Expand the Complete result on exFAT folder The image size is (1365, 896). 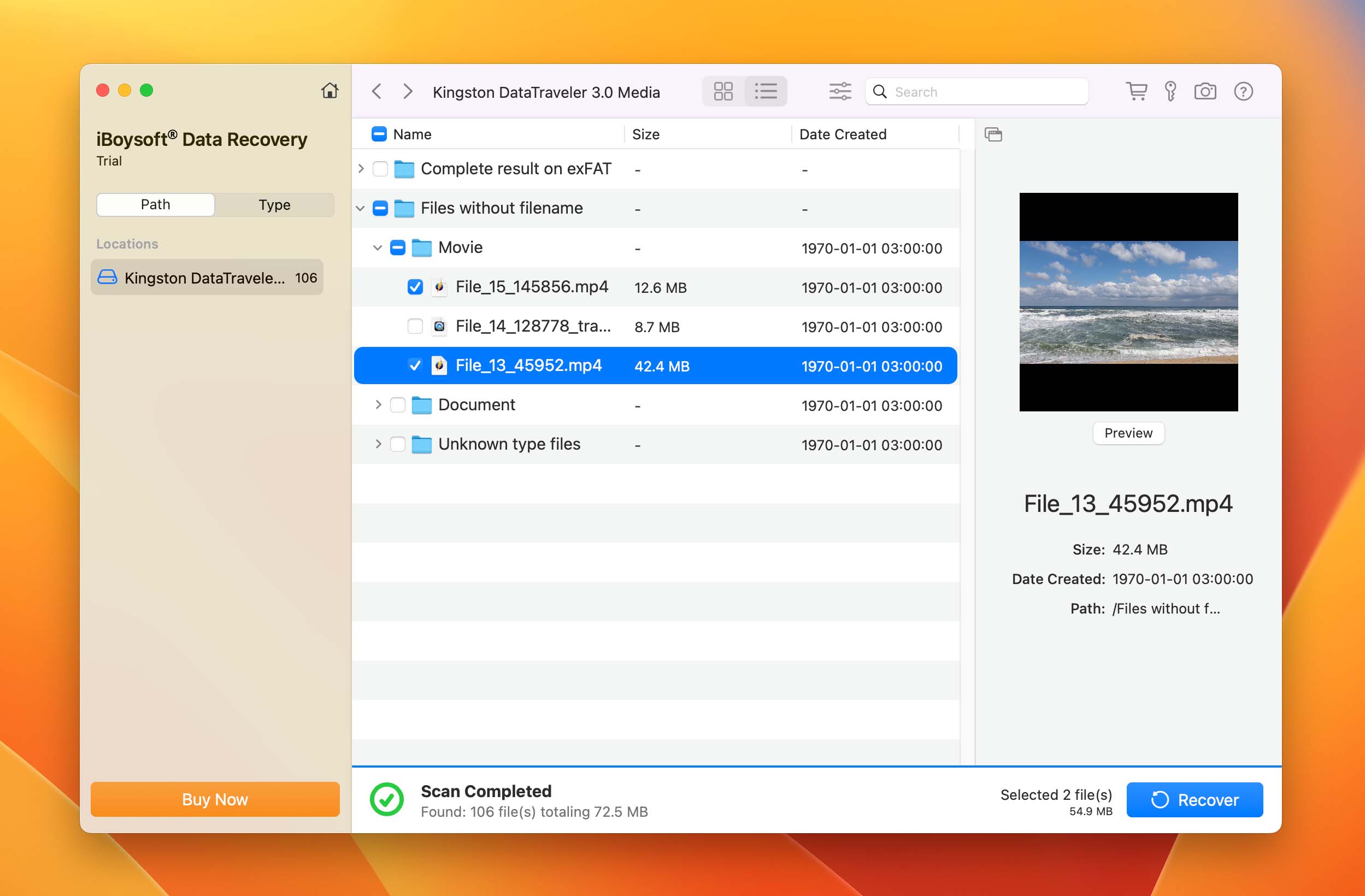(x=362, y=168)
